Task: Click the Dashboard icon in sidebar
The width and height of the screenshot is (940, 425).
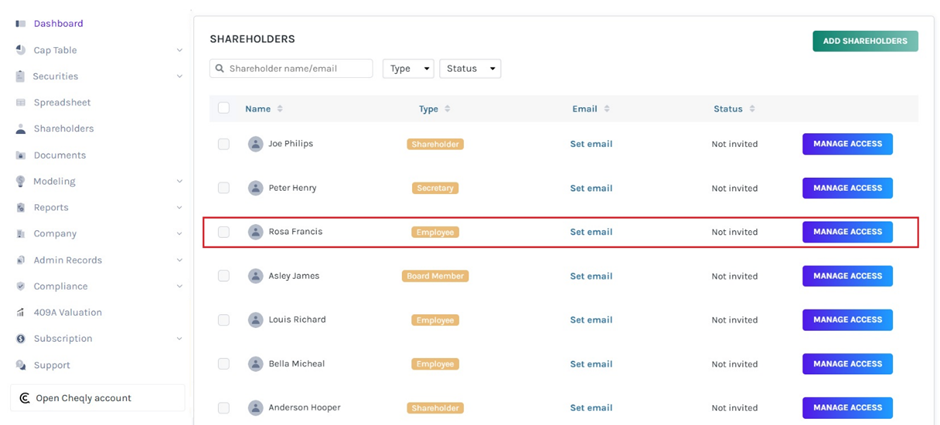Action: pyautogui.click(x=21, y=23)
